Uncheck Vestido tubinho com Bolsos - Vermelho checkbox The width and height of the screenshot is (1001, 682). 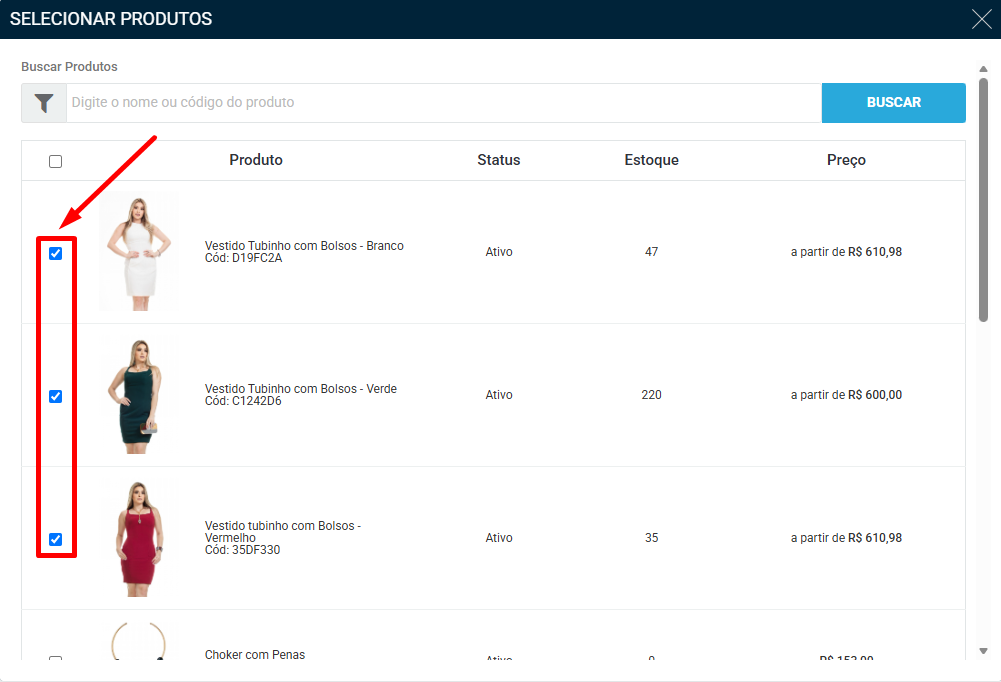coord(56,540)
